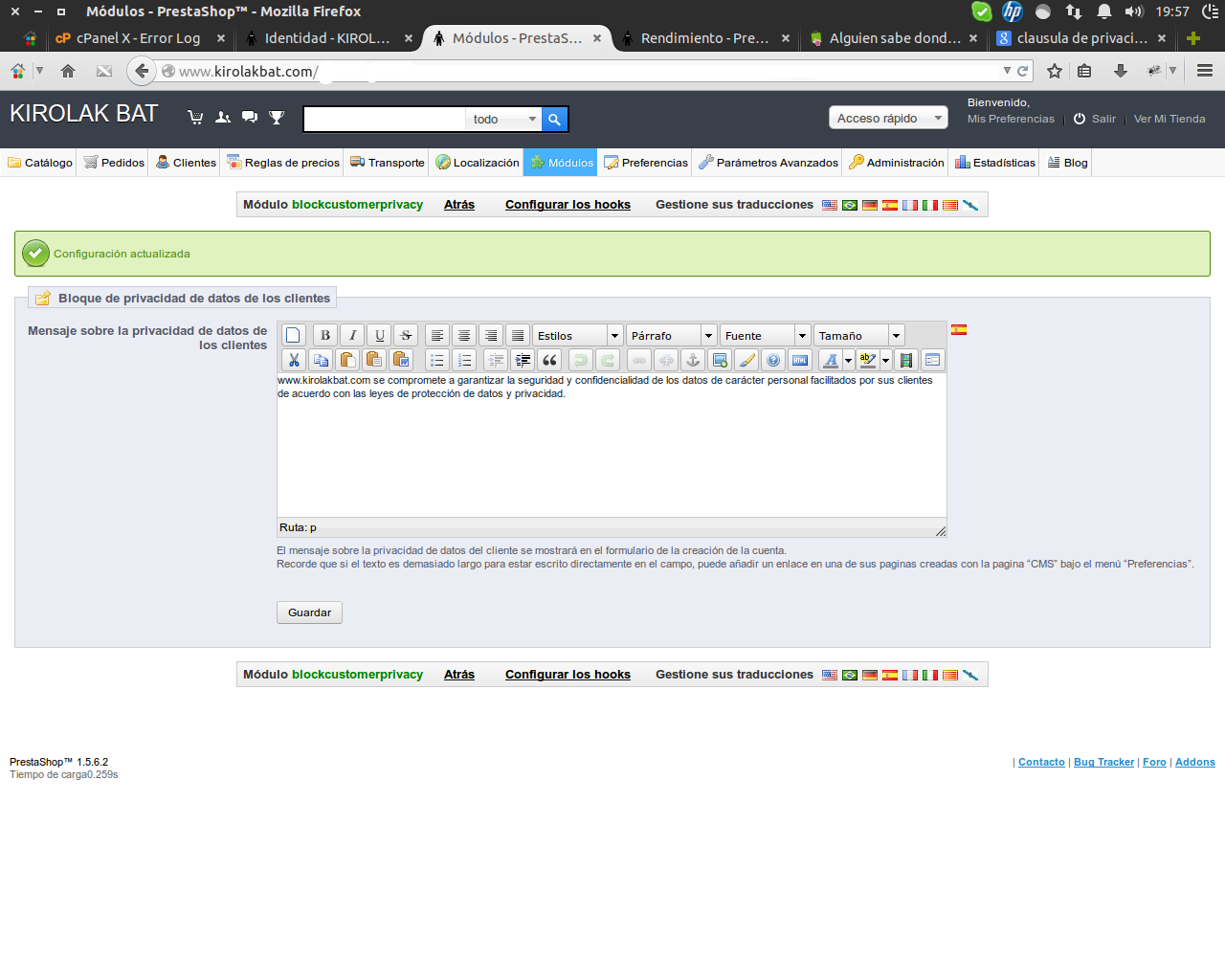Insert an anchor with the anchor icon
Viewport: 1225px width, 980px height.
[693, 360]
